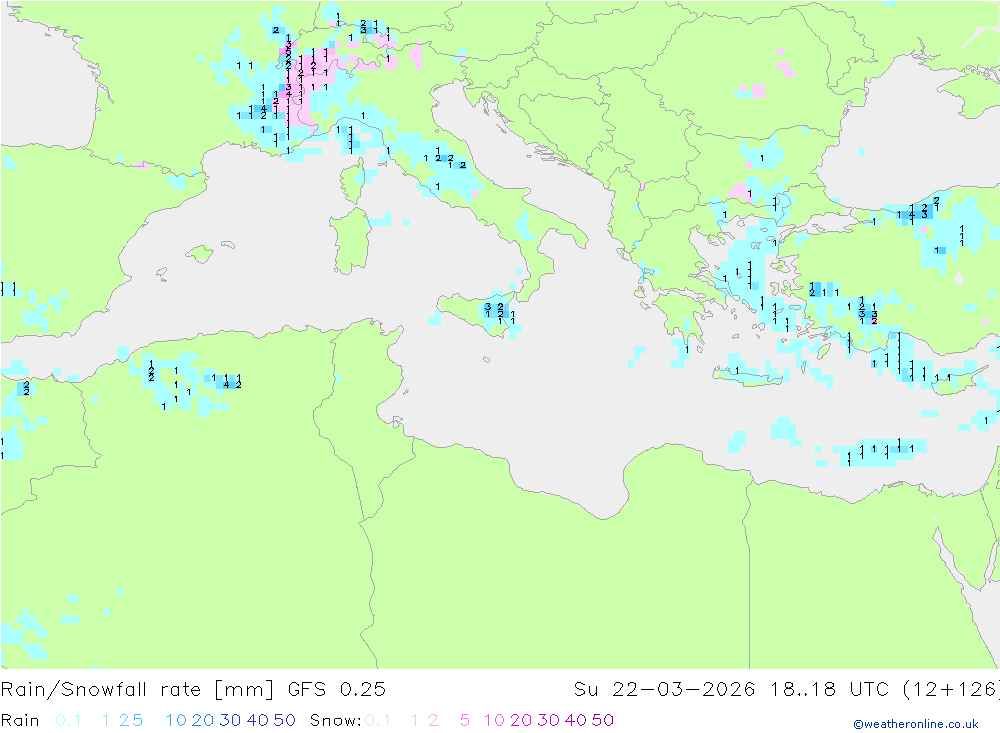Pick the Snow legend value 20
The width and height of the screenshot is (1000, 733).
(521, 720)
